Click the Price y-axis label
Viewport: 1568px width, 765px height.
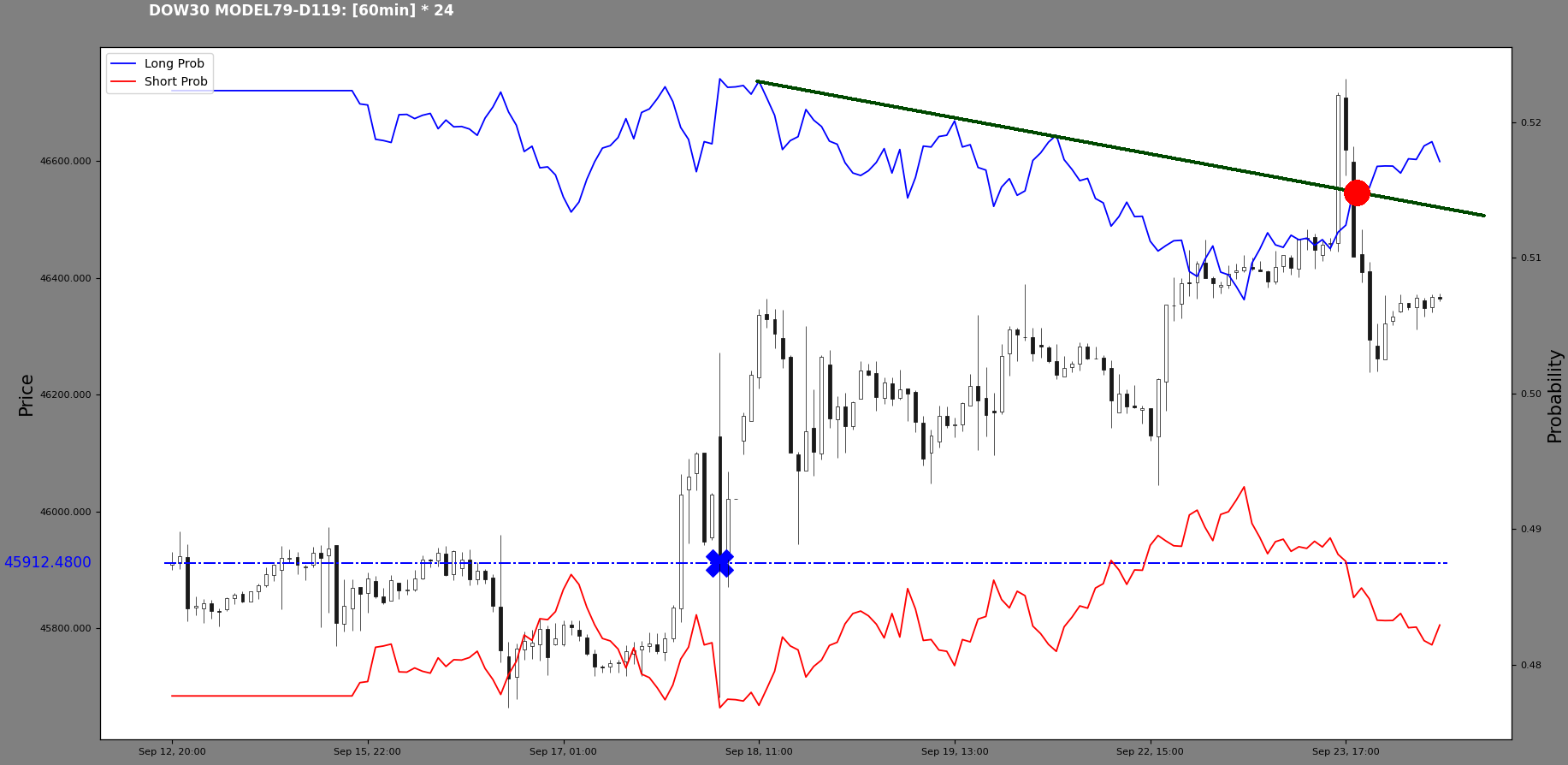27,394
